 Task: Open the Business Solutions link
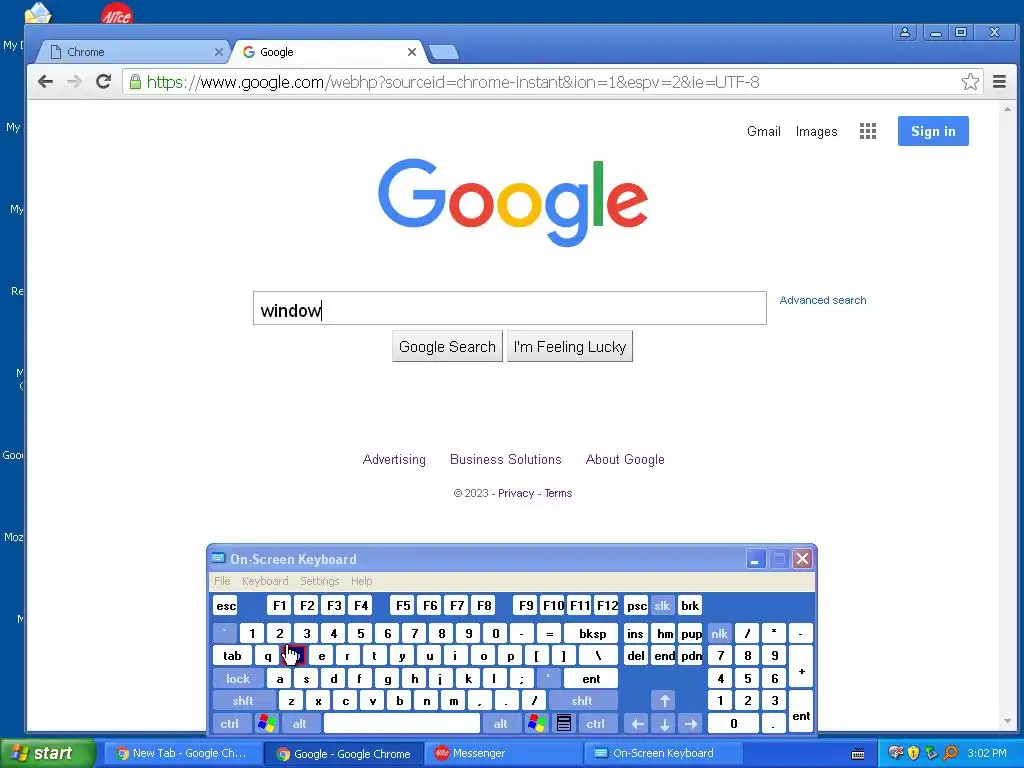505,459
